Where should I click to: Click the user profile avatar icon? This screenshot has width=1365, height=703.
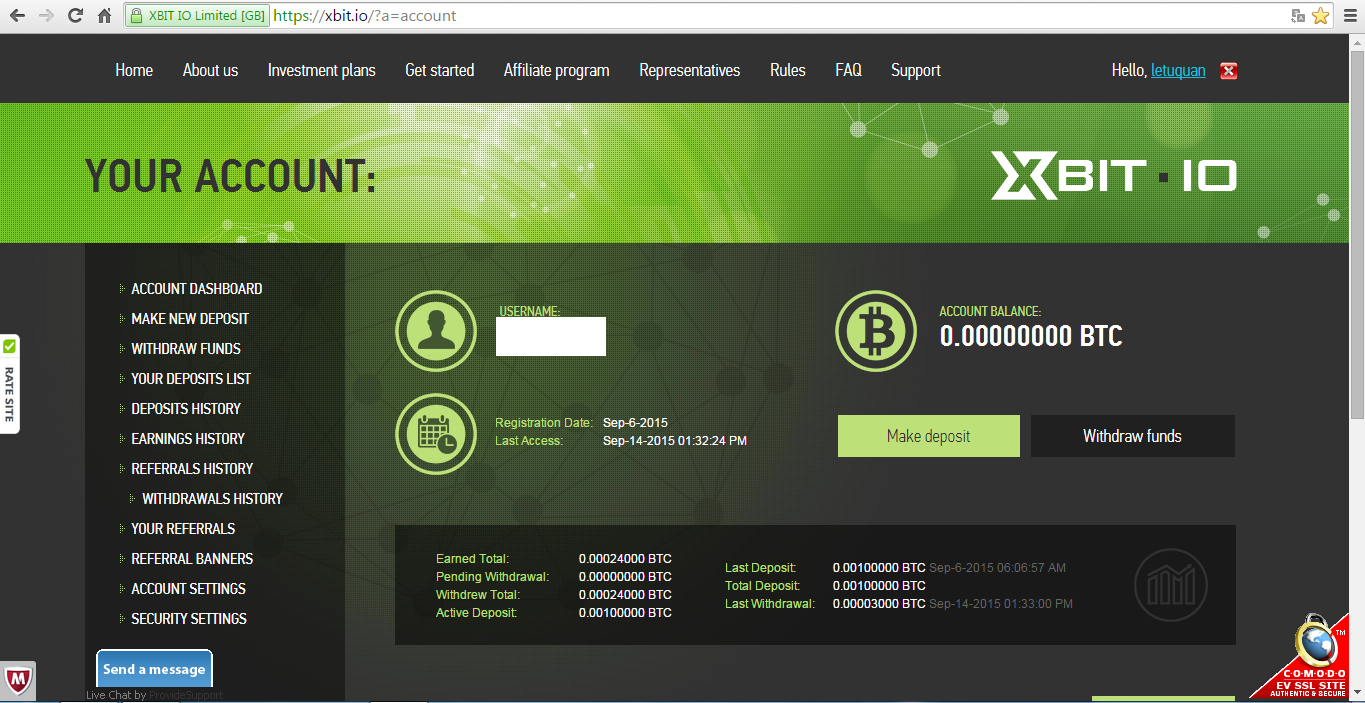click(x=436, y=330)
